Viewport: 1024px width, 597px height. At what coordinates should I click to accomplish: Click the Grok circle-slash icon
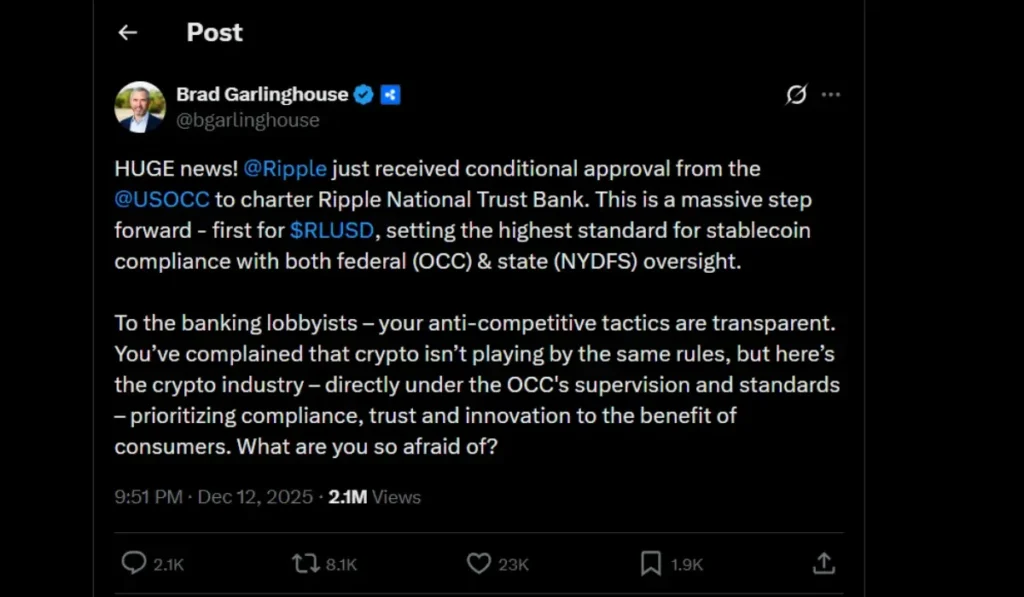tap(796, 95)
